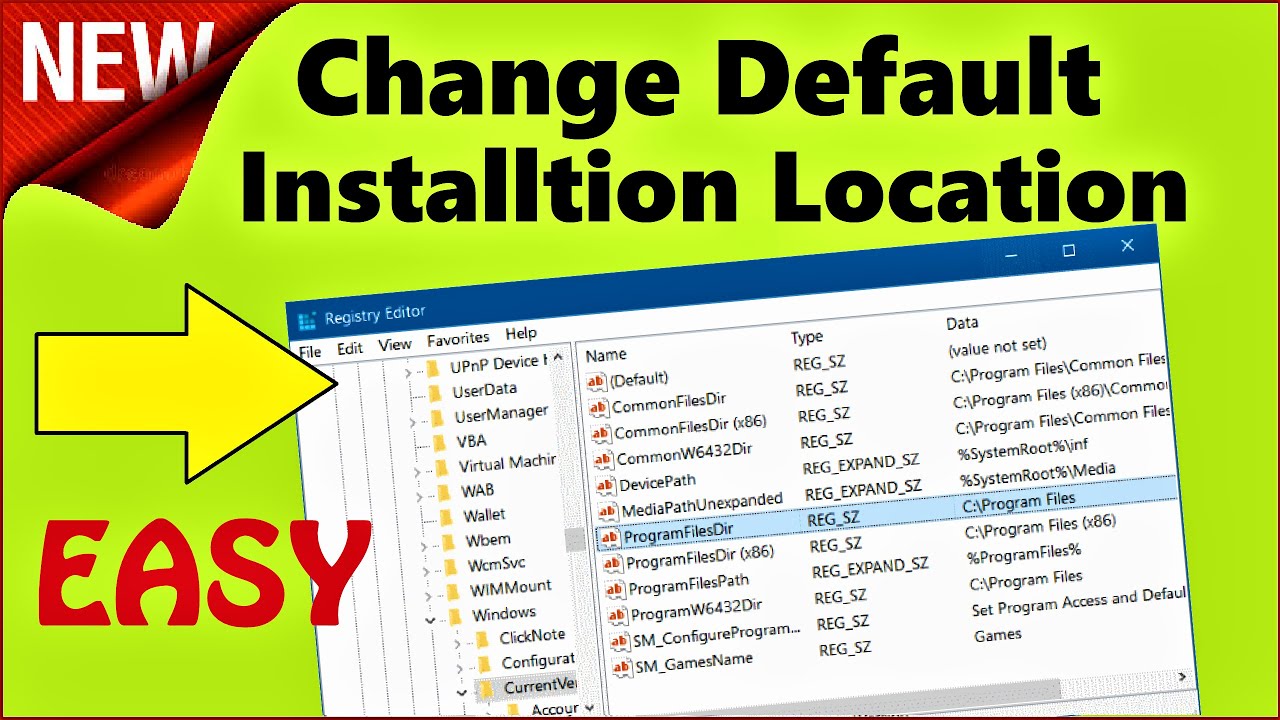Click REG_EXPAND_SZ type cell in DevicePath row
The height and width of the screenshot is (720, 1280).
click(861, 465)
